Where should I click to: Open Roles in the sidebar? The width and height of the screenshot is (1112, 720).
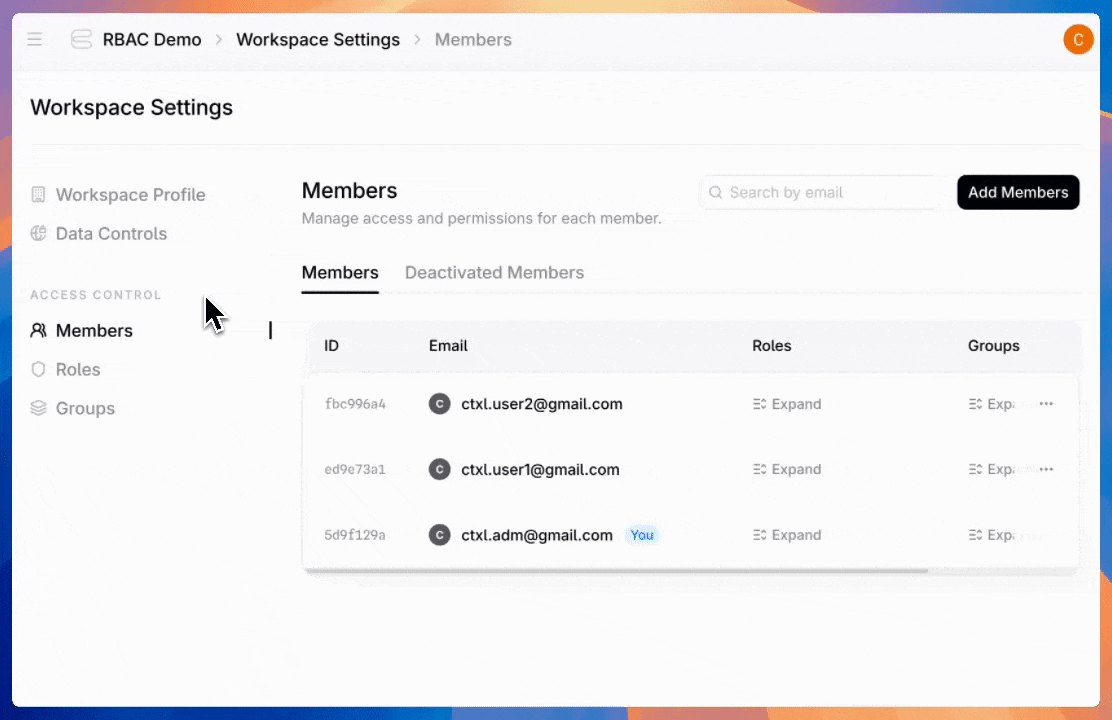tap(77, 370)
